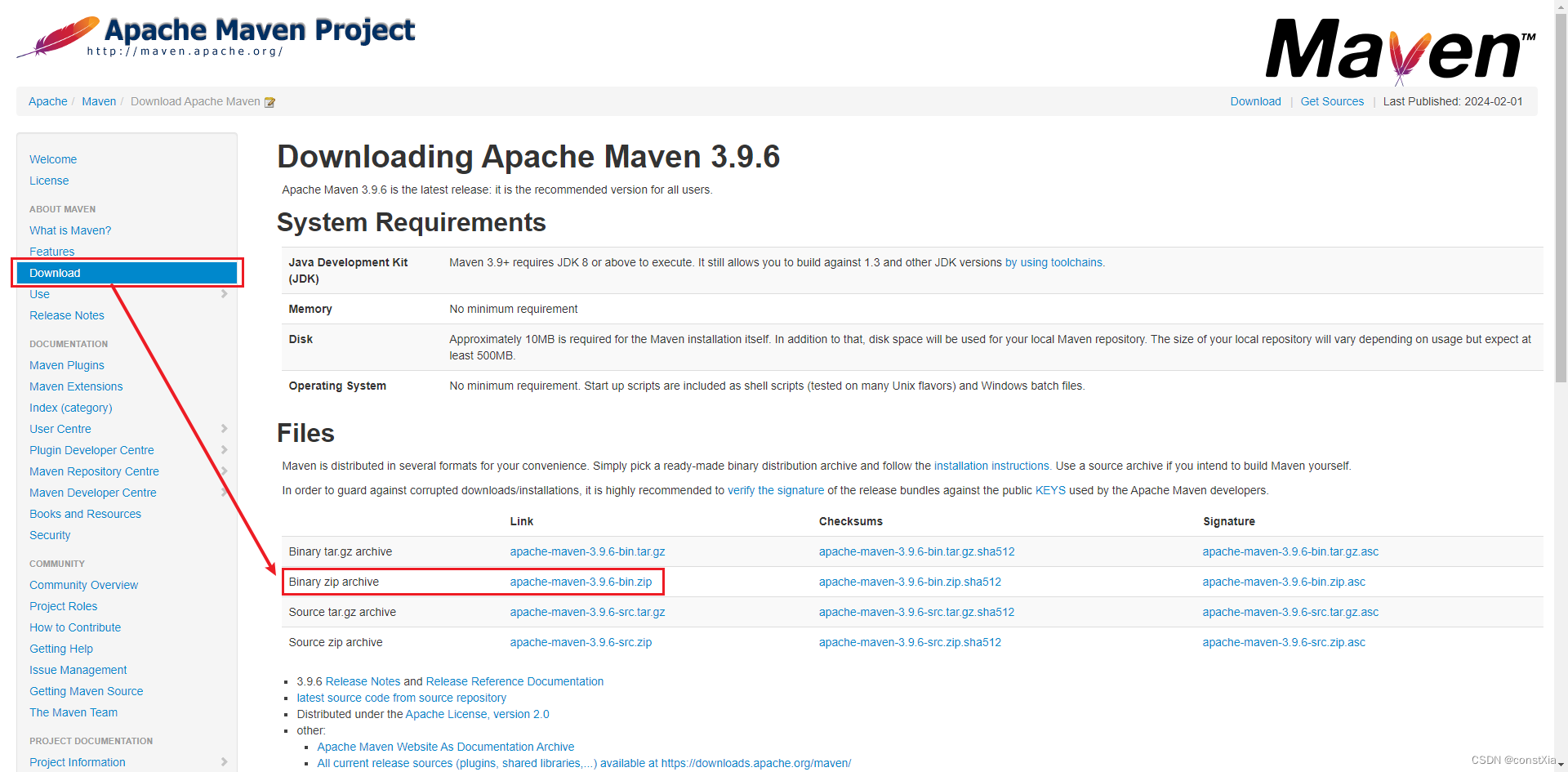Open Release Reference Documentation link

[x=514, y=681]
